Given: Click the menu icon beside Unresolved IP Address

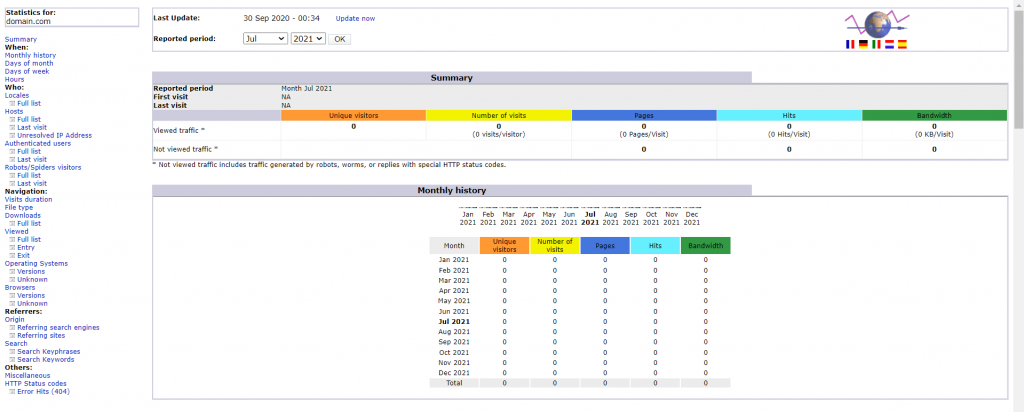Looking at the screenshot, I should 13,135.
